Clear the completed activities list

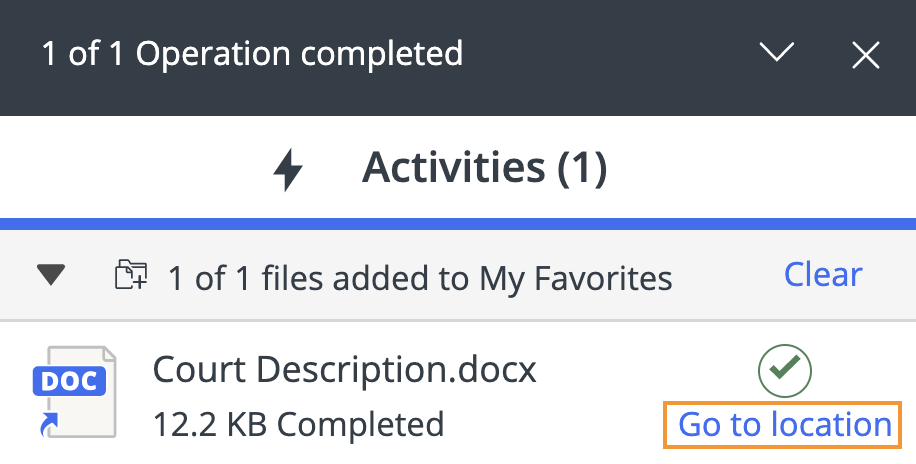point(823,275)
